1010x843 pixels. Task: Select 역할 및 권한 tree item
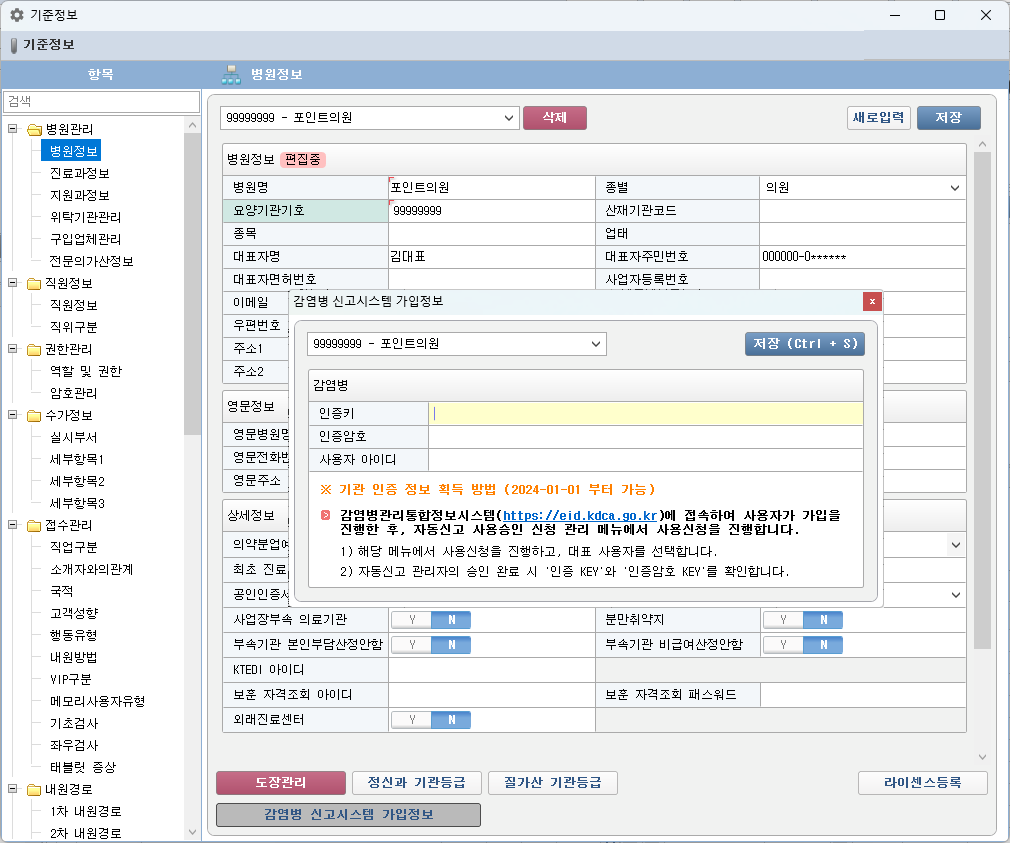pos(85,371)
